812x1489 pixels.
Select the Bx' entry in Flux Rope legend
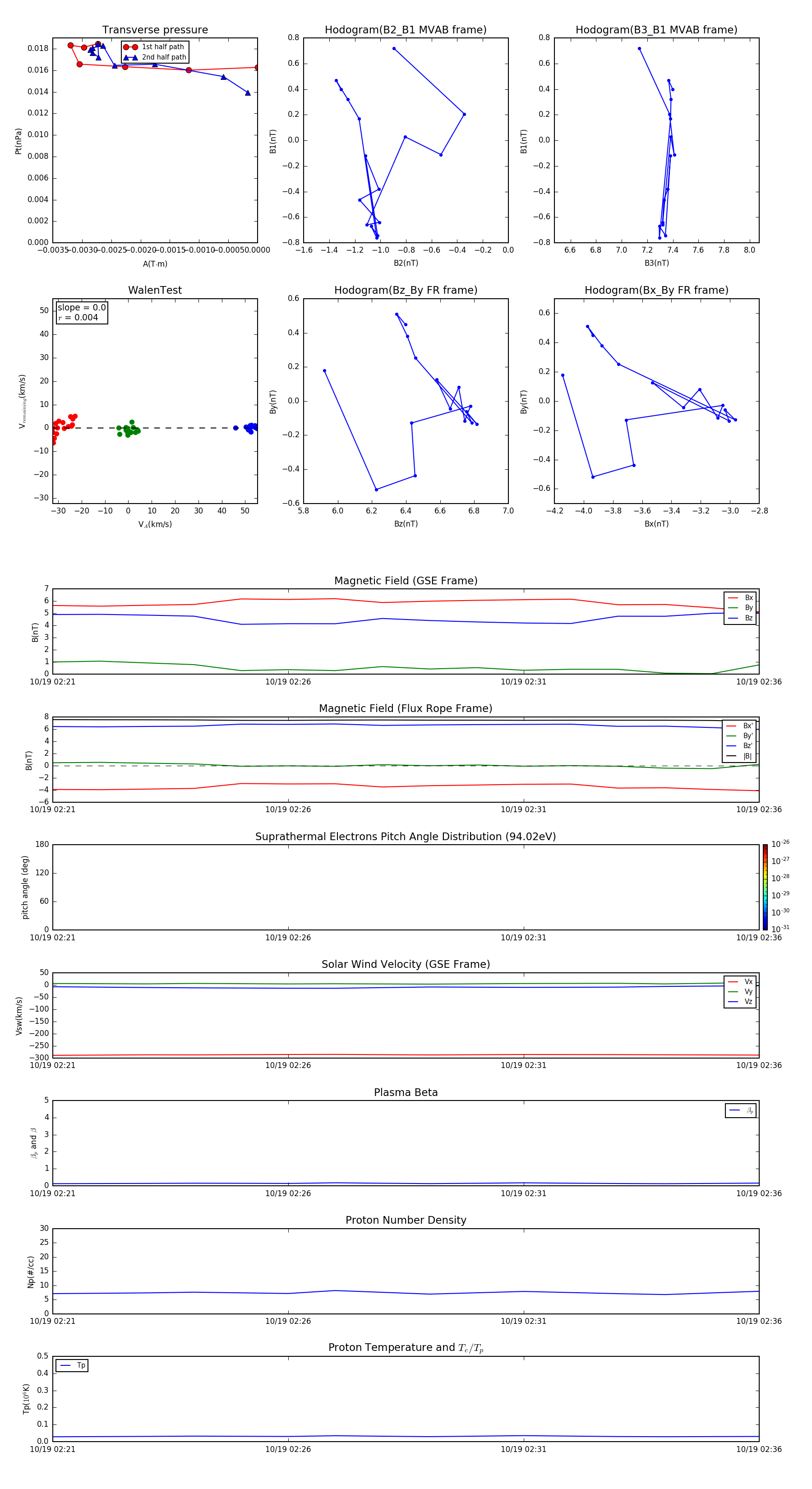740,726
